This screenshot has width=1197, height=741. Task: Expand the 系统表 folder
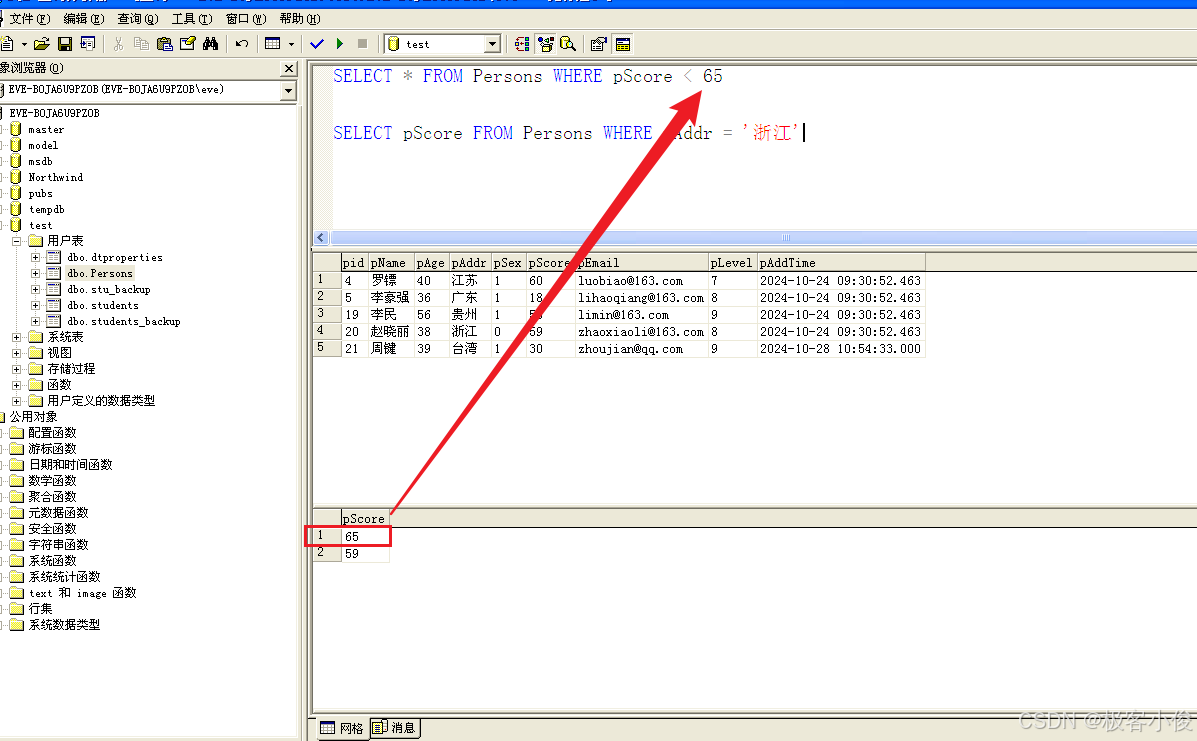[16, 337]
